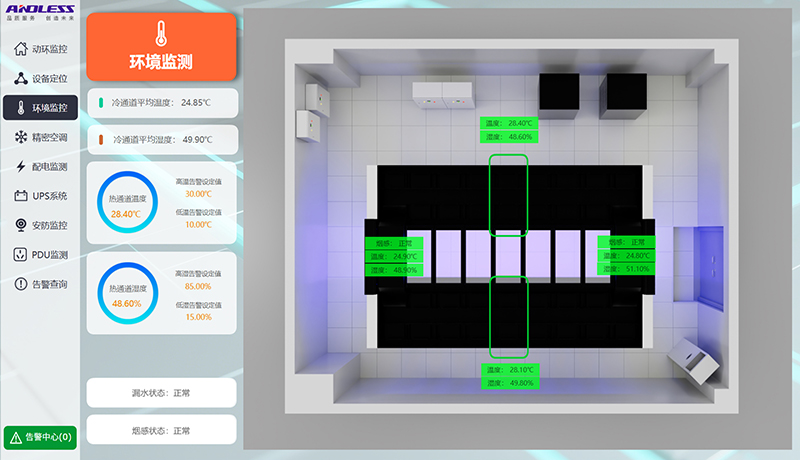Go to the 告警查询 menu entry

point(41,284)
